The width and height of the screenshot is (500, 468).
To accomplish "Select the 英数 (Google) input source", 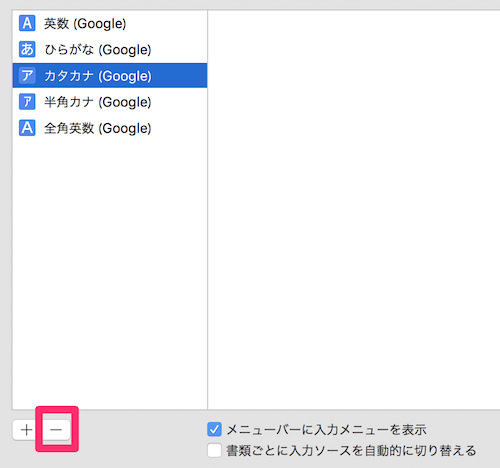I will tap(110, 24).
